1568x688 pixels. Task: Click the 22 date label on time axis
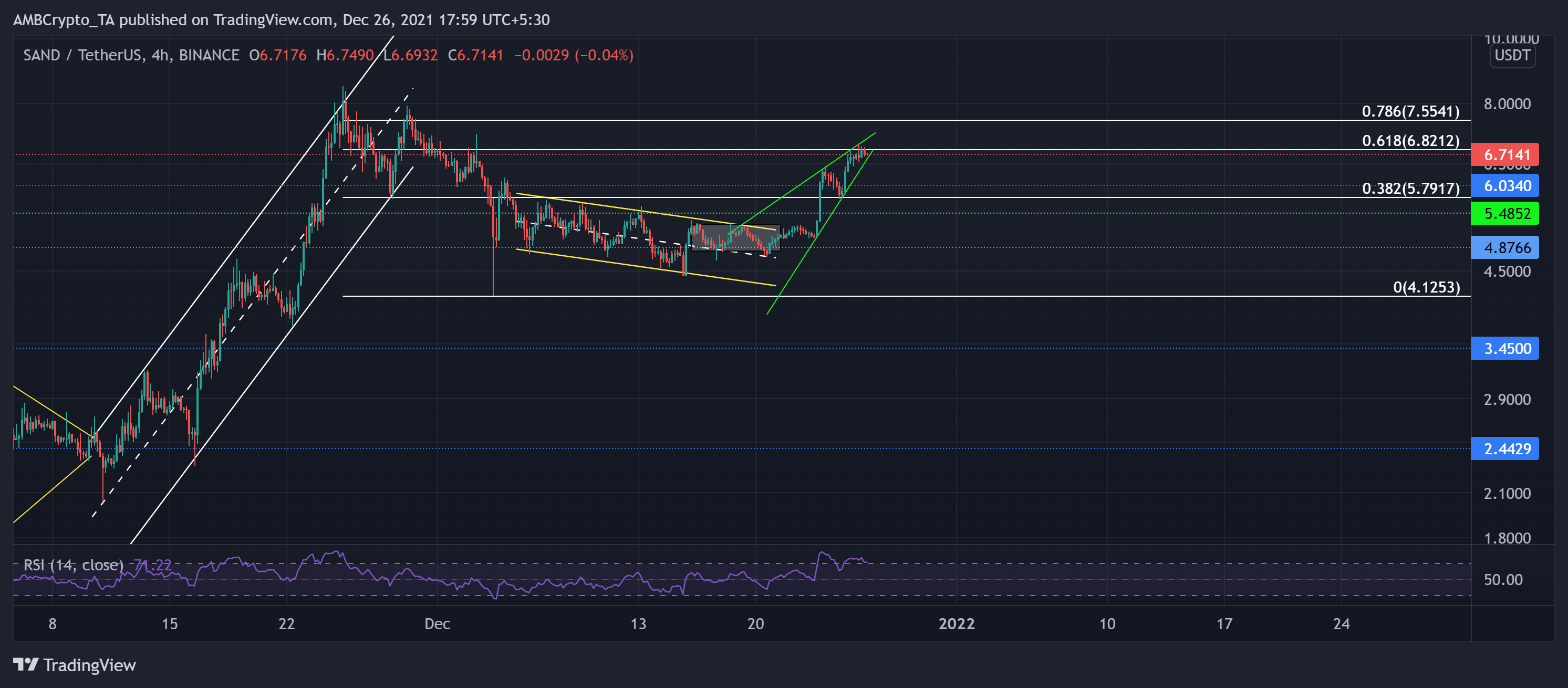[286, 623]
